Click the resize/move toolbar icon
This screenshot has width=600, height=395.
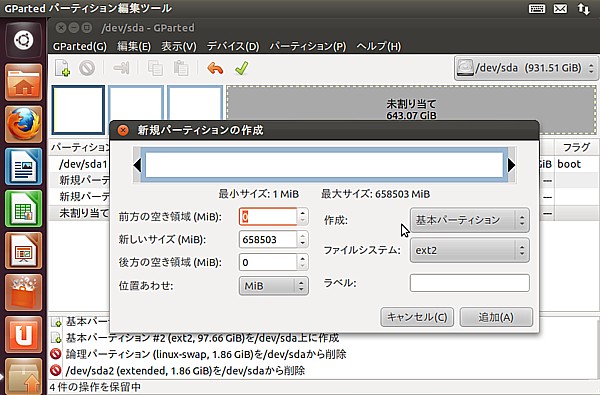coord(121,68)
